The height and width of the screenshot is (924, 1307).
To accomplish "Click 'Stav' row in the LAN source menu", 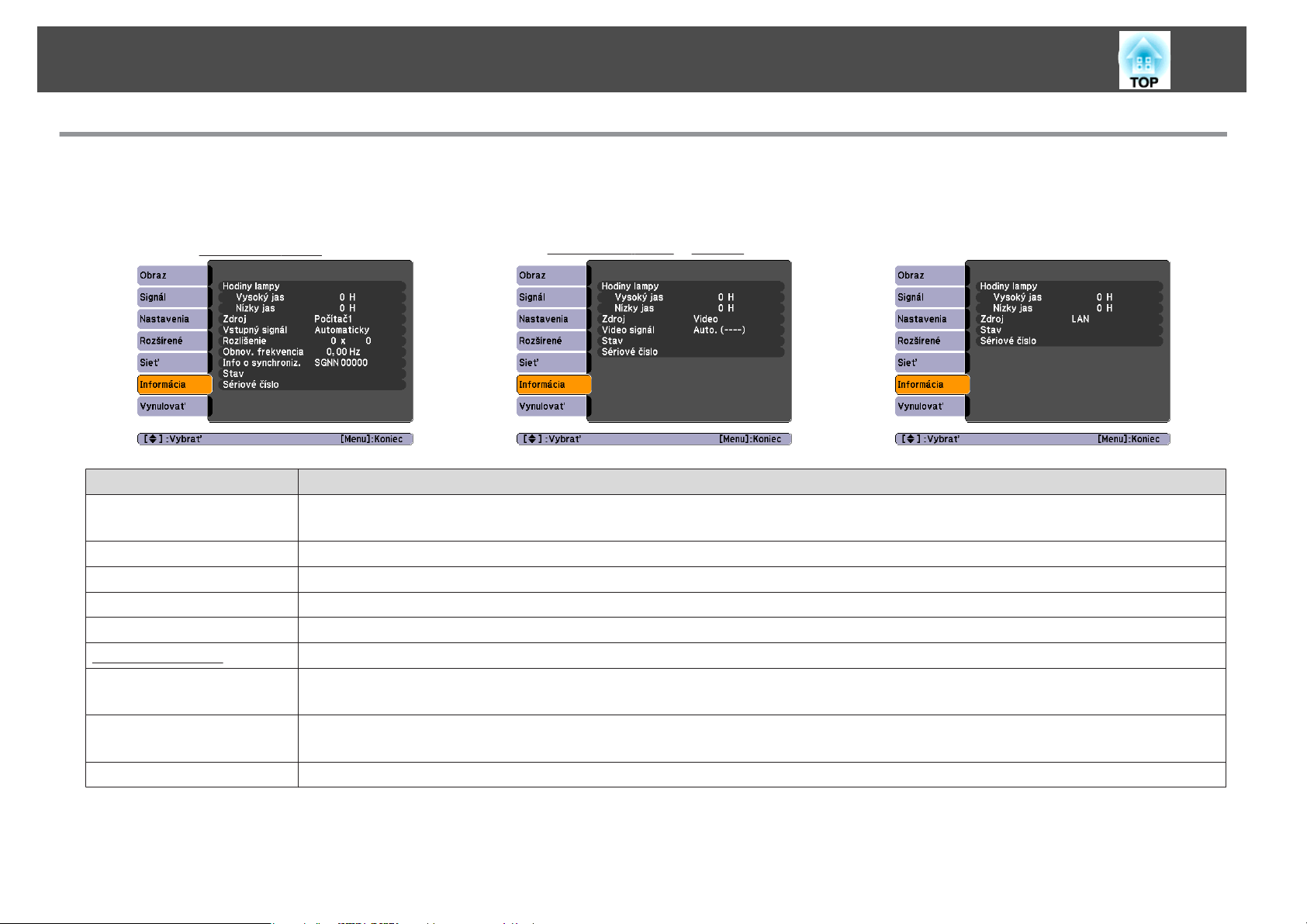I will coord(1069,330).
